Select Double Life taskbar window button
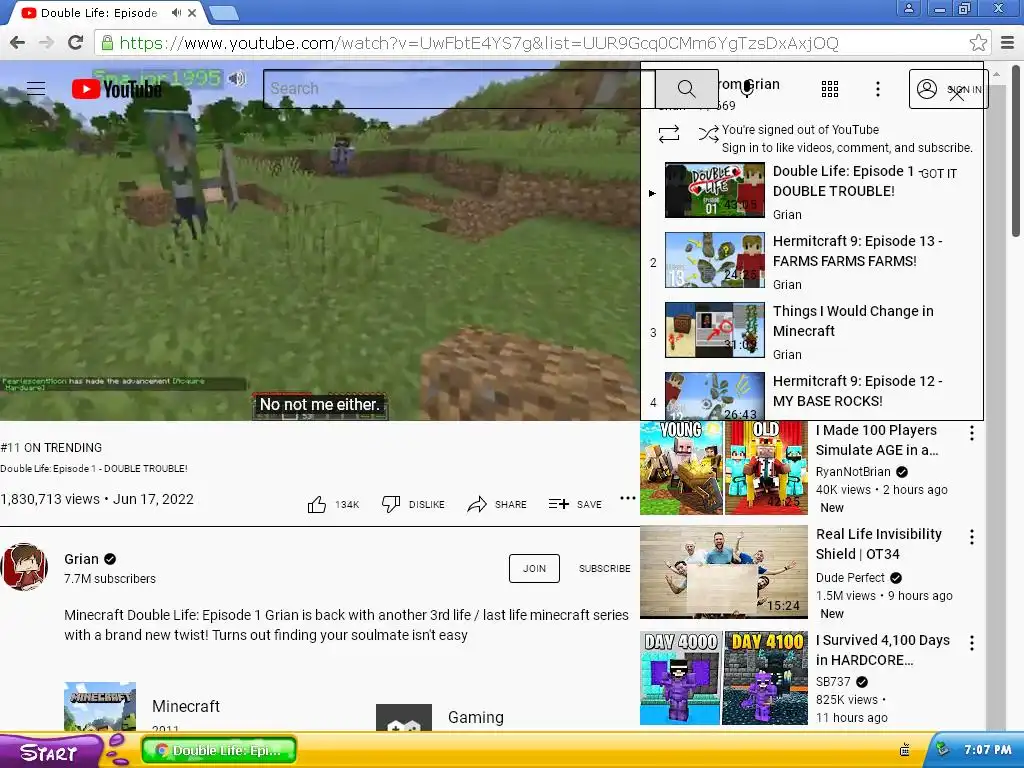Viewport: 1024px width, 768px height. pyautogui.click(x=219, y=750)
